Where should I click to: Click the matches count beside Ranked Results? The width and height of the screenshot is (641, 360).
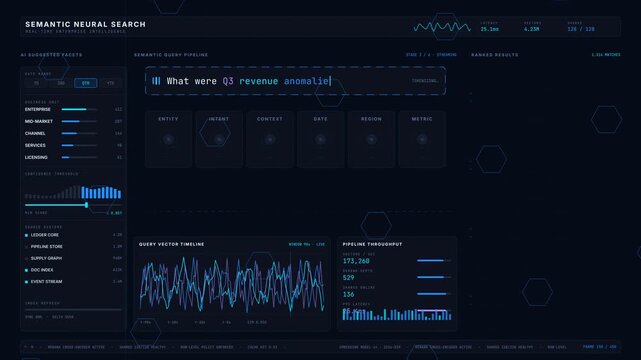pos(606,55)
